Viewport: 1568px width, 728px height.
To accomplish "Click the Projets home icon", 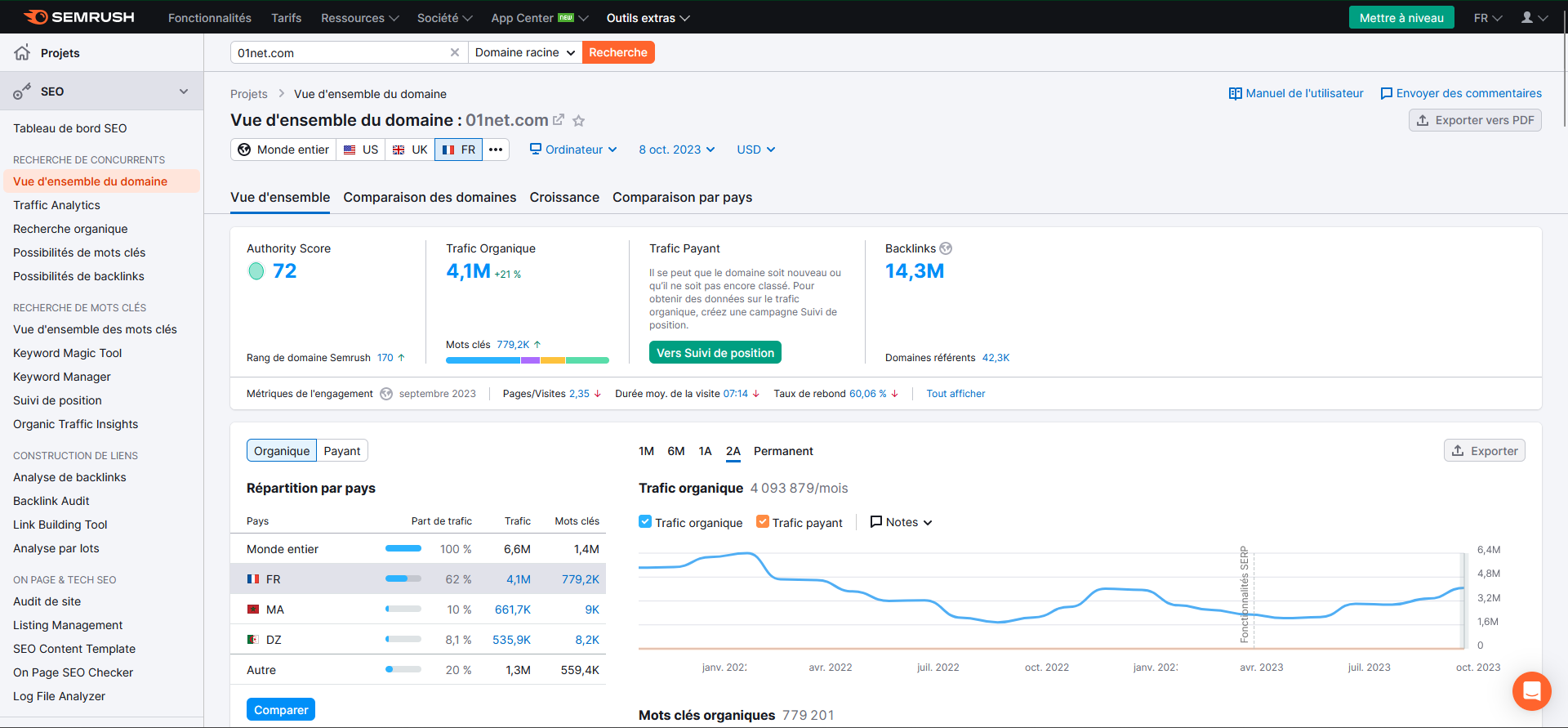I will pyautogui.click(x=22, y=52).
